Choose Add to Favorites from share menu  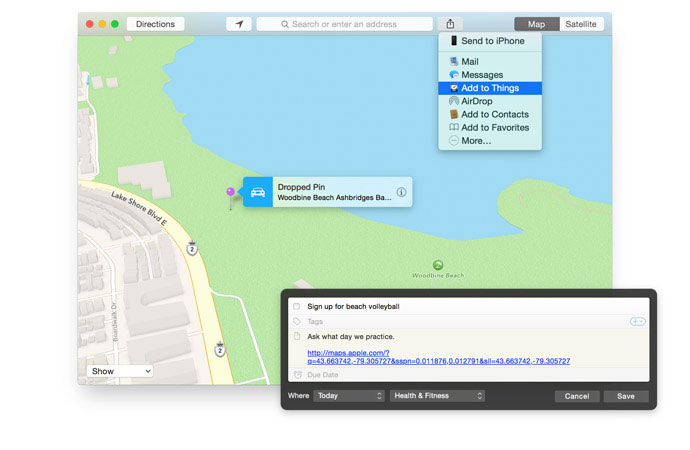tap(490, 128)
